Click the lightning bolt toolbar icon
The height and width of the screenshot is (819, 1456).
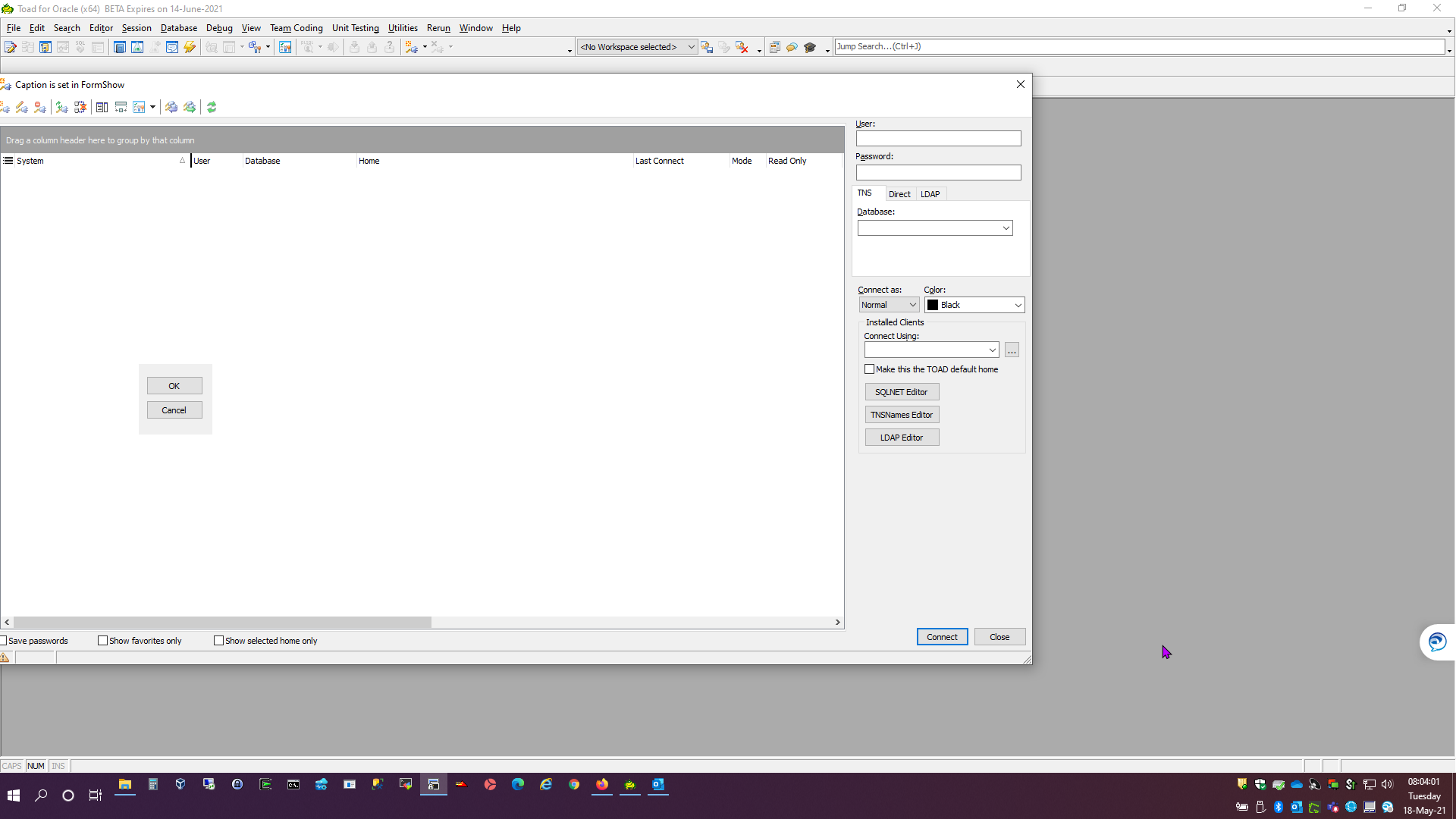pyautogui.click(x=190, y=47)
